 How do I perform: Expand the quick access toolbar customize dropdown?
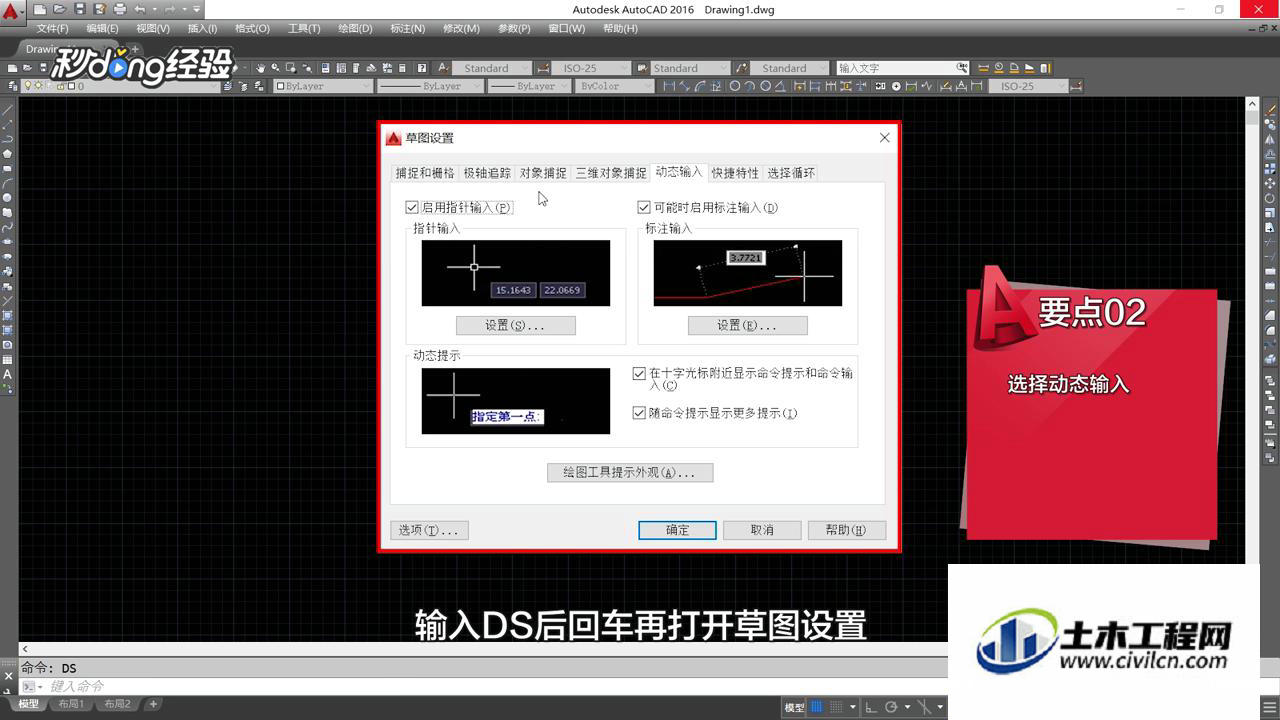pos(197,9)
